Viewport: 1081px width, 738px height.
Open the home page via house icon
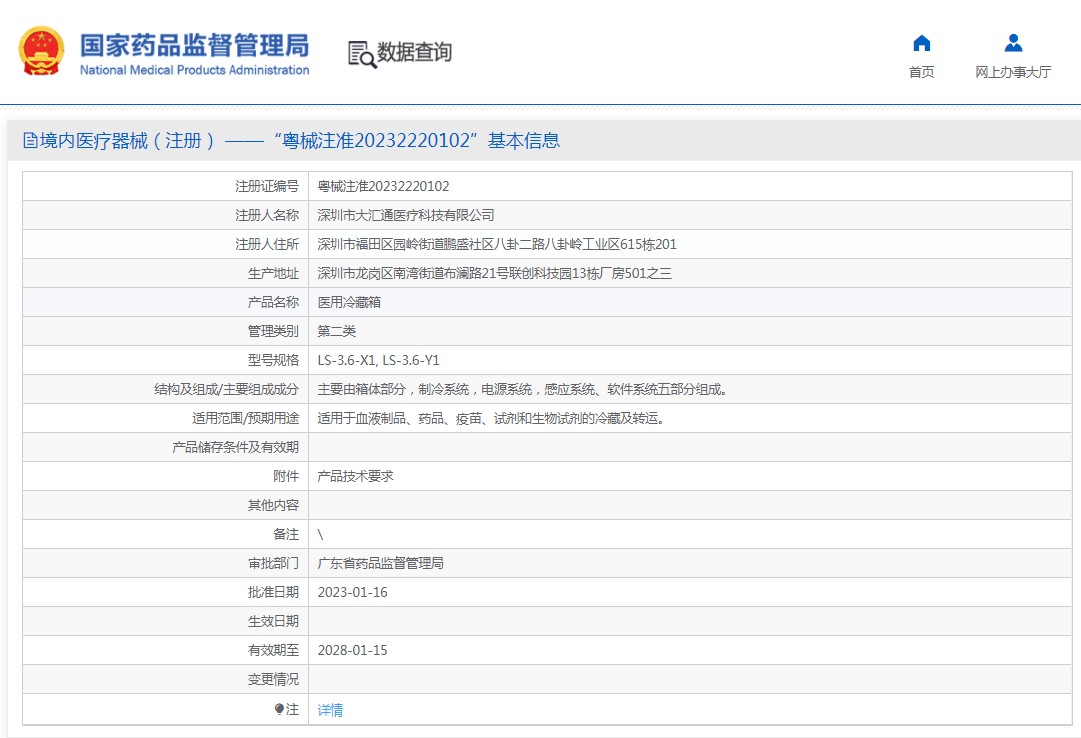click(x=921, y=43)
